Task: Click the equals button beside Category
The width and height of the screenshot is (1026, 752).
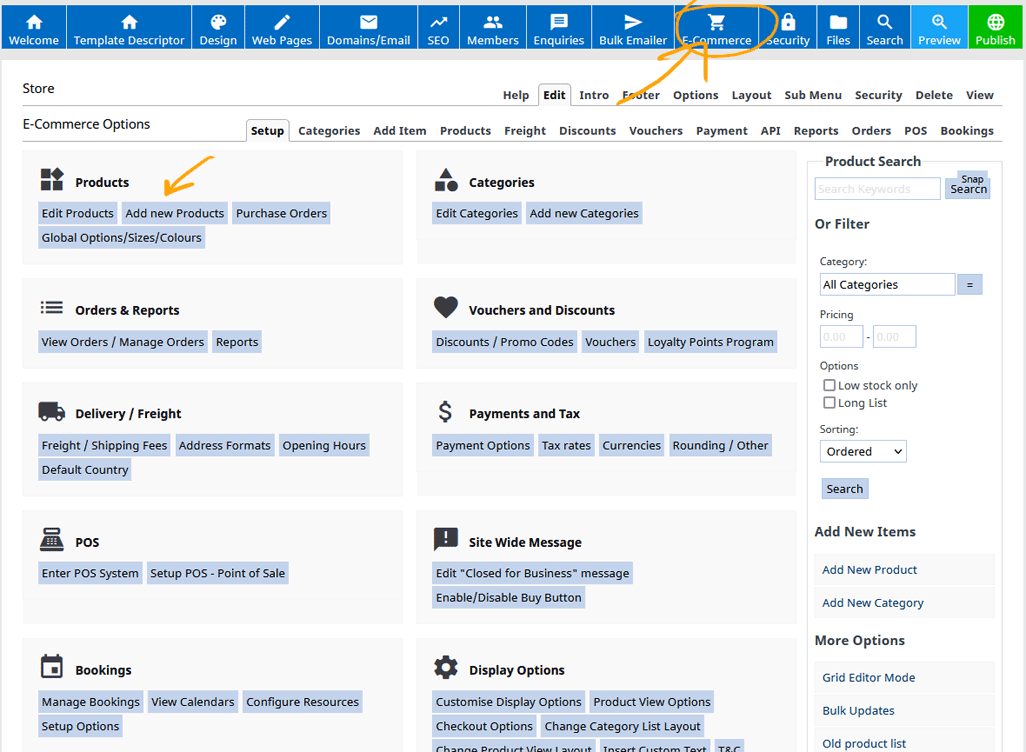Action: (x=969, y=285)
